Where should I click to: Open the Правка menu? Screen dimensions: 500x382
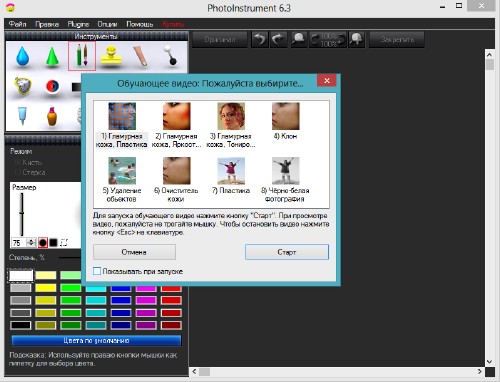pyautogui.click(x=47, y=24)
